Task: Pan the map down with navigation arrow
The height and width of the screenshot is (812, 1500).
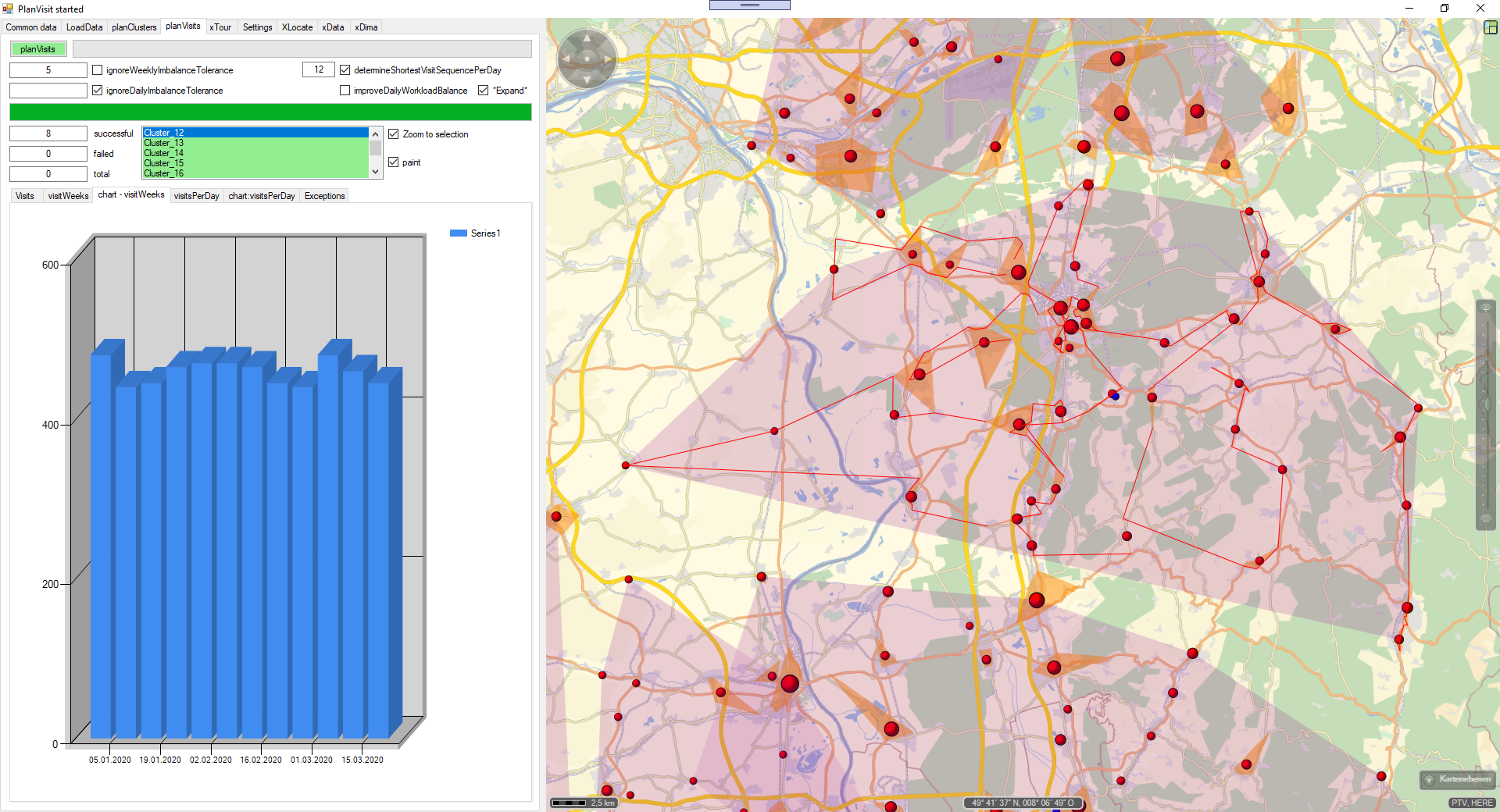Action: (587, 79)
